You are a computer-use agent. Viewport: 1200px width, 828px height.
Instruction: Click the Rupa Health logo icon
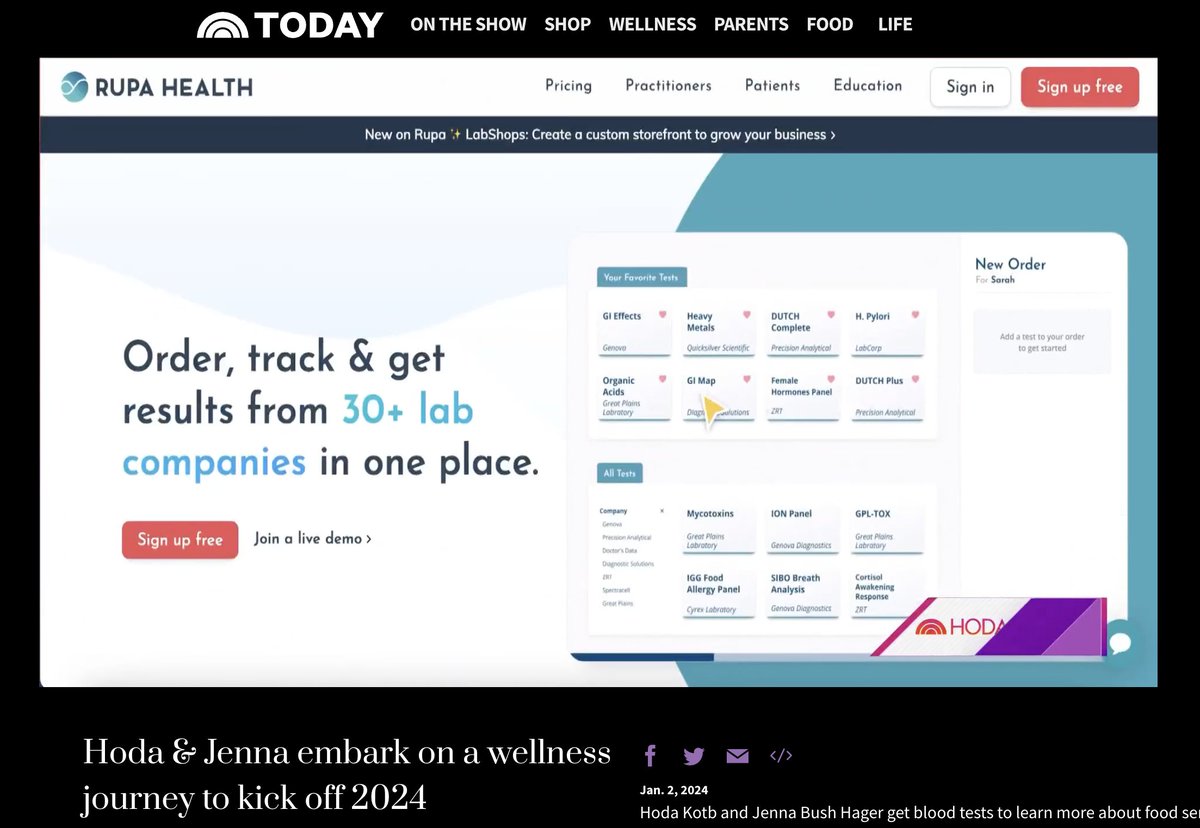75,87
